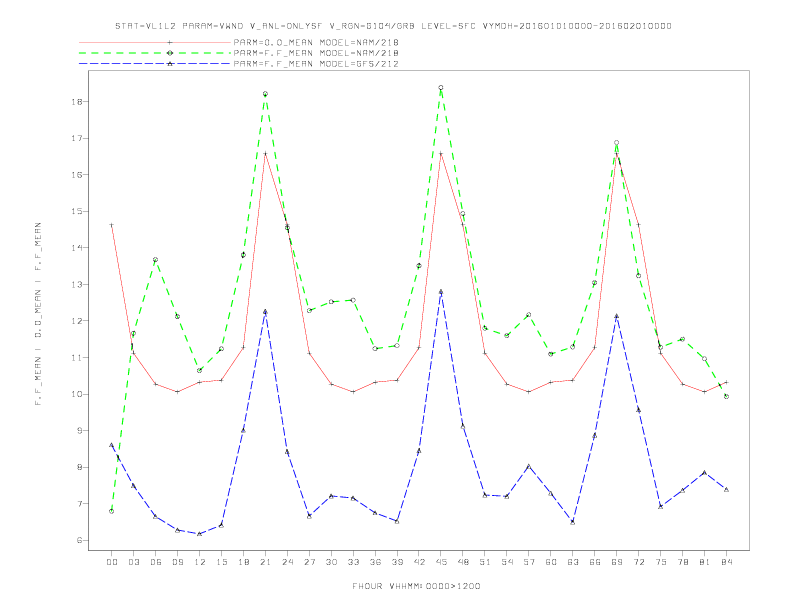792x612 pixels.
Task: Click the x-axis tick label 51
Action: [x=485, y=562]
